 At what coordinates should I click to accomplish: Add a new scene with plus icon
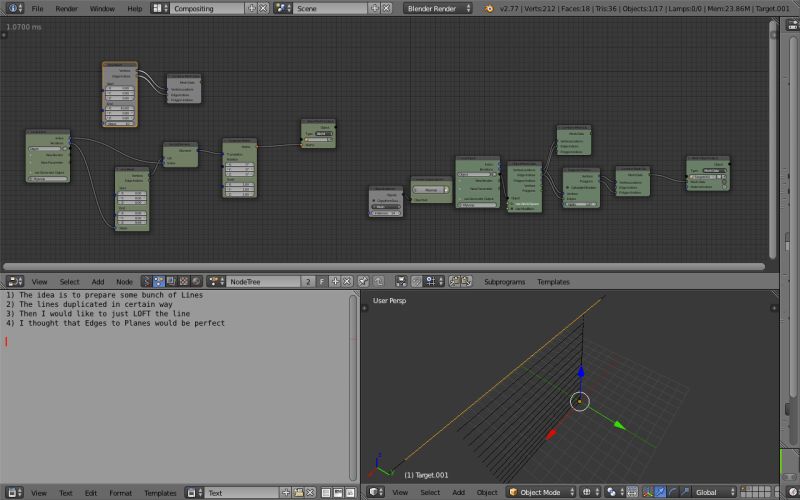pyautogui.click(x=374, y=8)
